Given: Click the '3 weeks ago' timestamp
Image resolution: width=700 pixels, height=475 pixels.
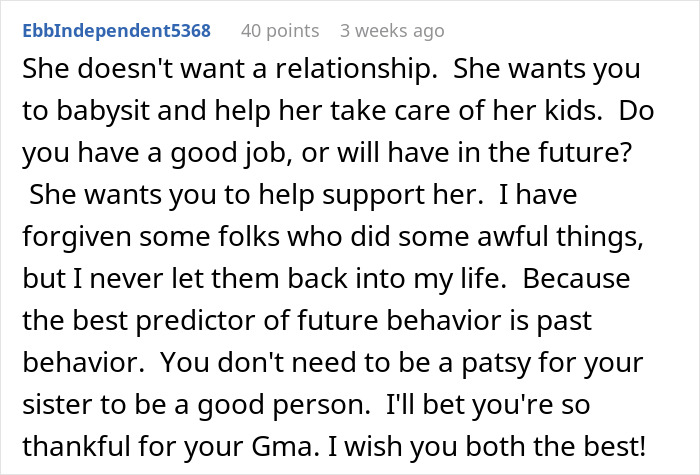Looking at the screenshot, I should click(392, 30).
